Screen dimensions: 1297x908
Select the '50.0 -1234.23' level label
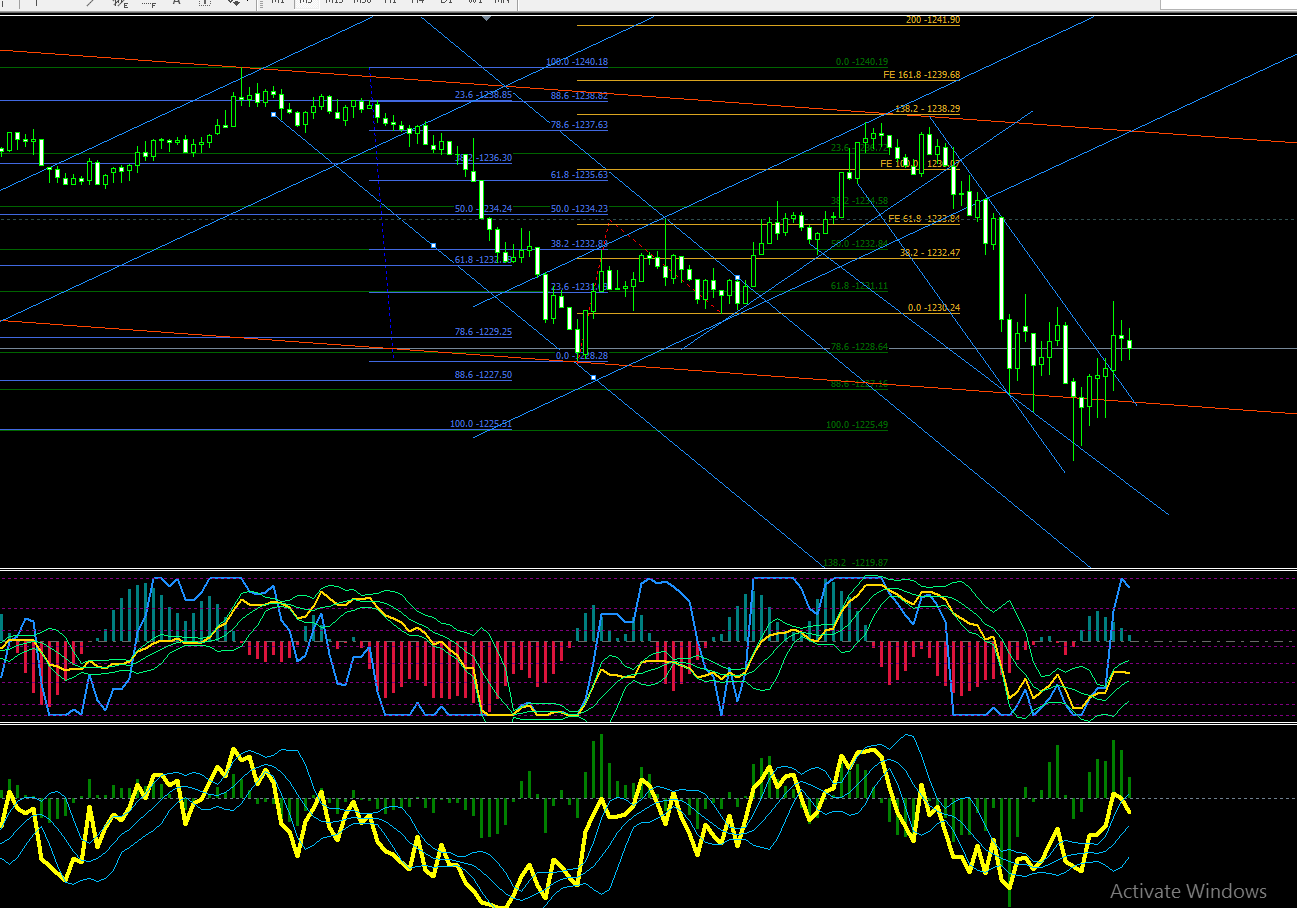coord(579,209)
